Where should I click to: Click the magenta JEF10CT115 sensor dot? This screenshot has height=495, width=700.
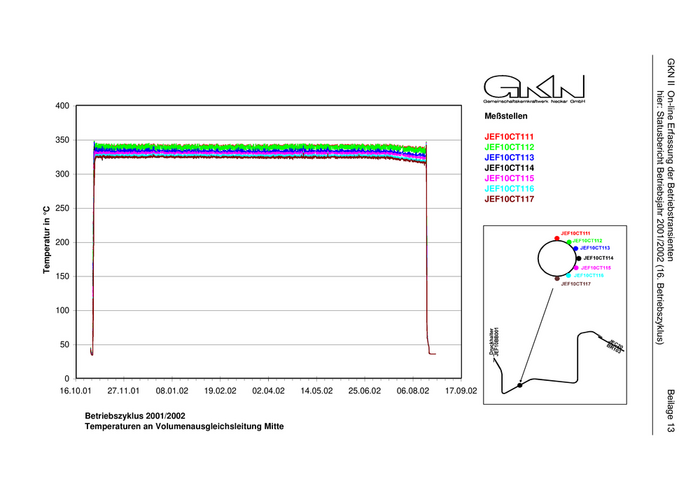[576, 268]
